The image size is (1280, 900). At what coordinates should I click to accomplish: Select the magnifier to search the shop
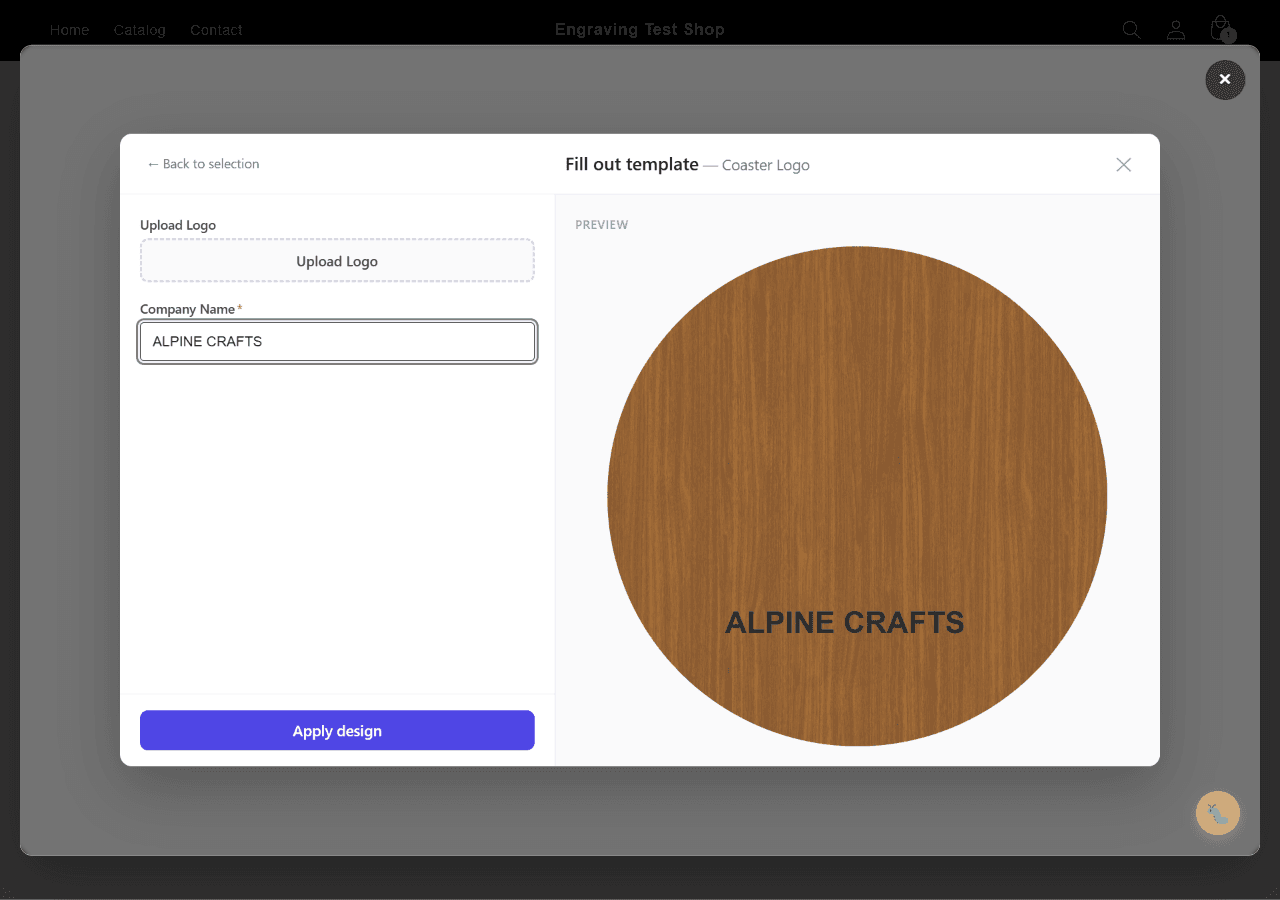1131,29
